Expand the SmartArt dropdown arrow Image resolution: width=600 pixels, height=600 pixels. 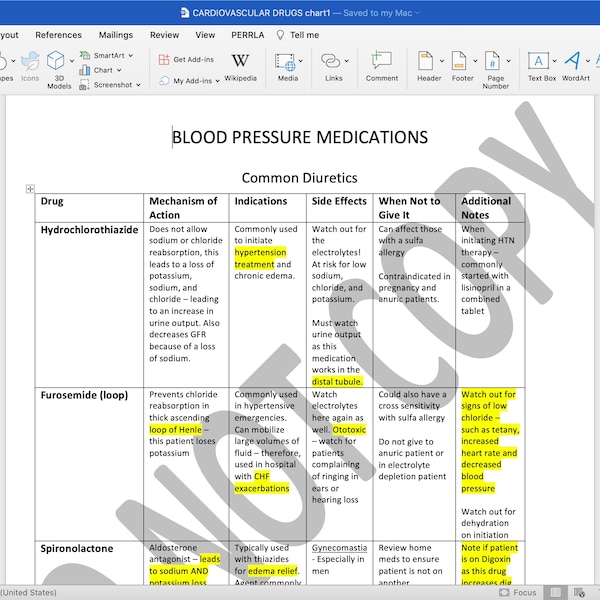tap(130, 55)
